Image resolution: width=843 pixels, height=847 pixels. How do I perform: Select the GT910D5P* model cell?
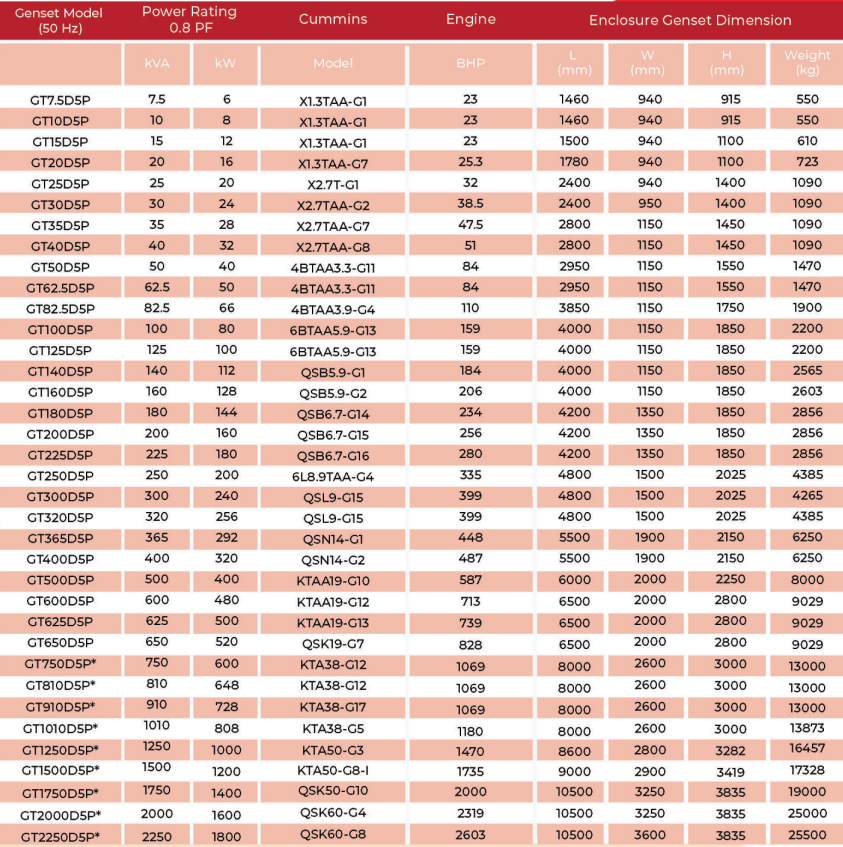point(60,707)
